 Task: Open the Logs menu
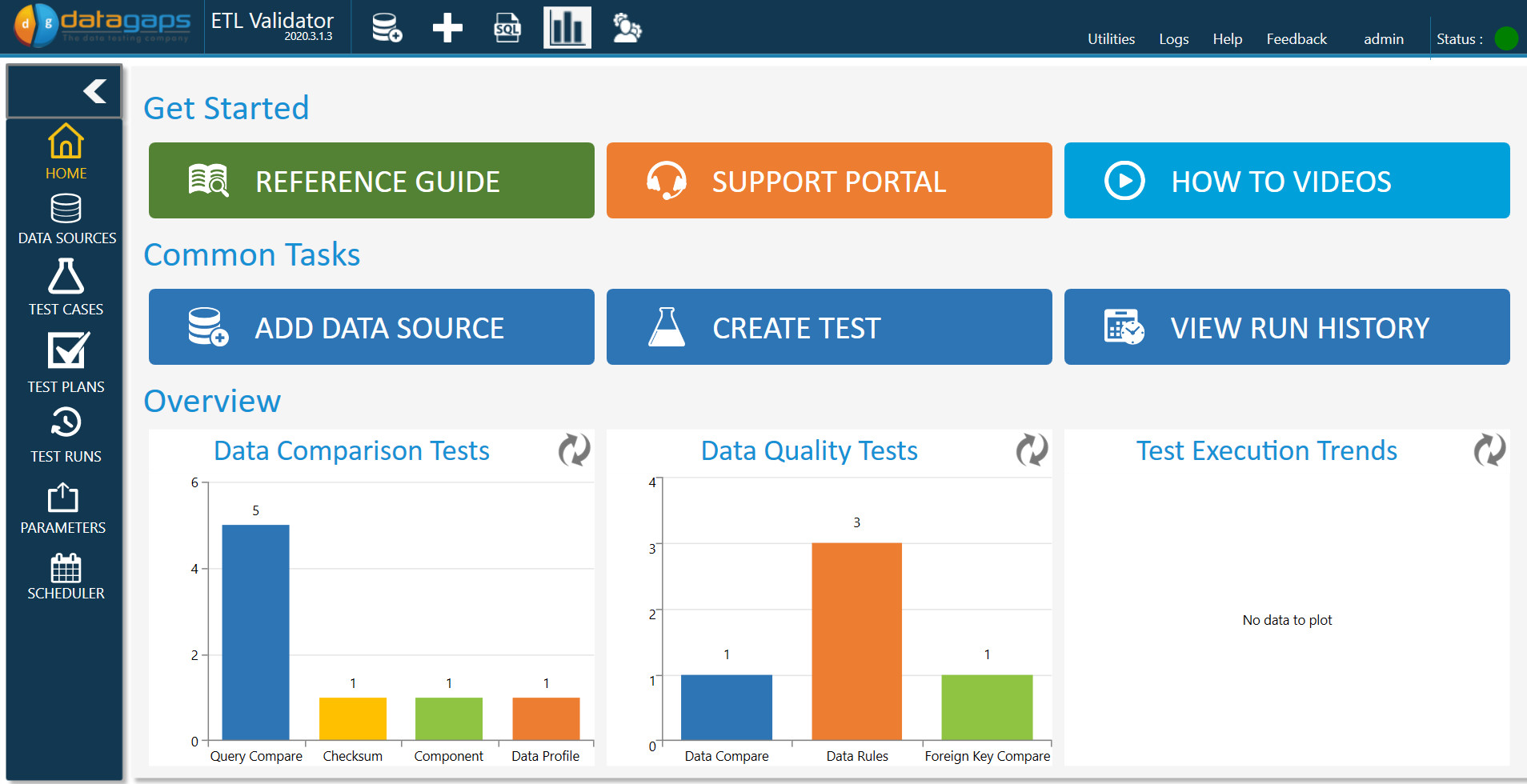point(1173,38)
